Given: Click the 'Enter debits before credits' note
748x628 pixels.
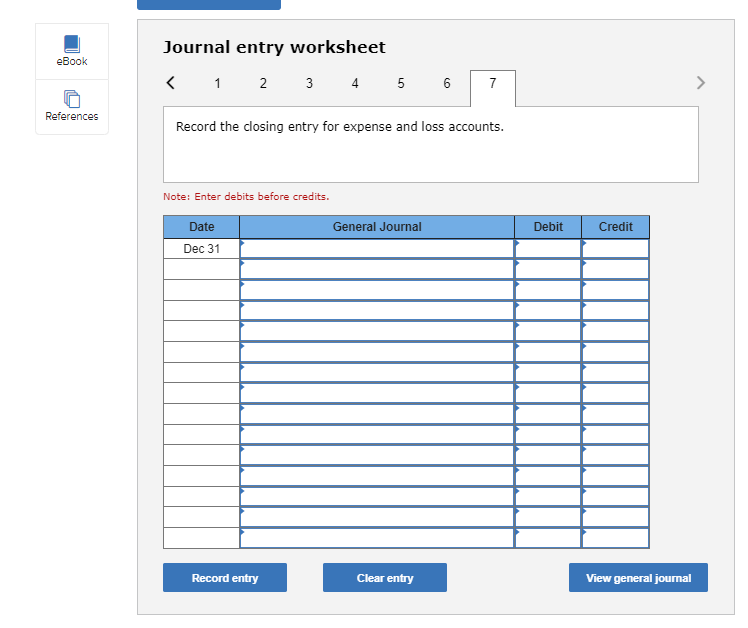Looking at the screenshot, I should pos(246,197).
